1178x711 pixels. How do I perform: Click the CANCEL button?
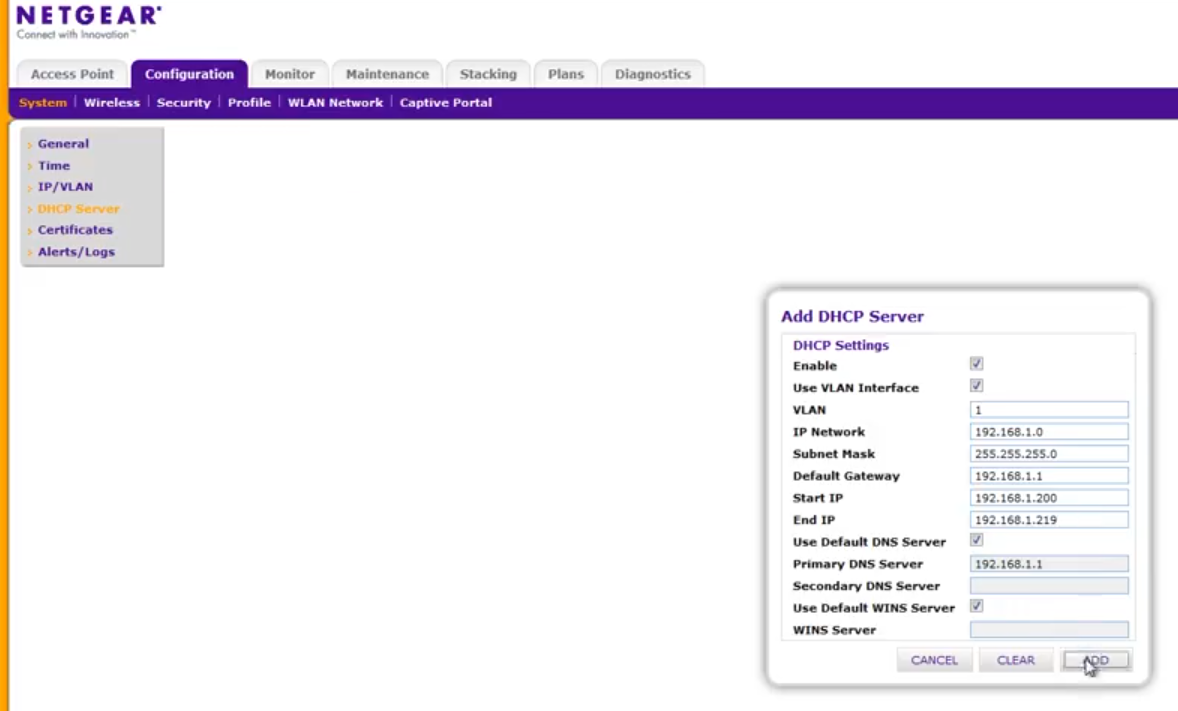coord(934,660)
